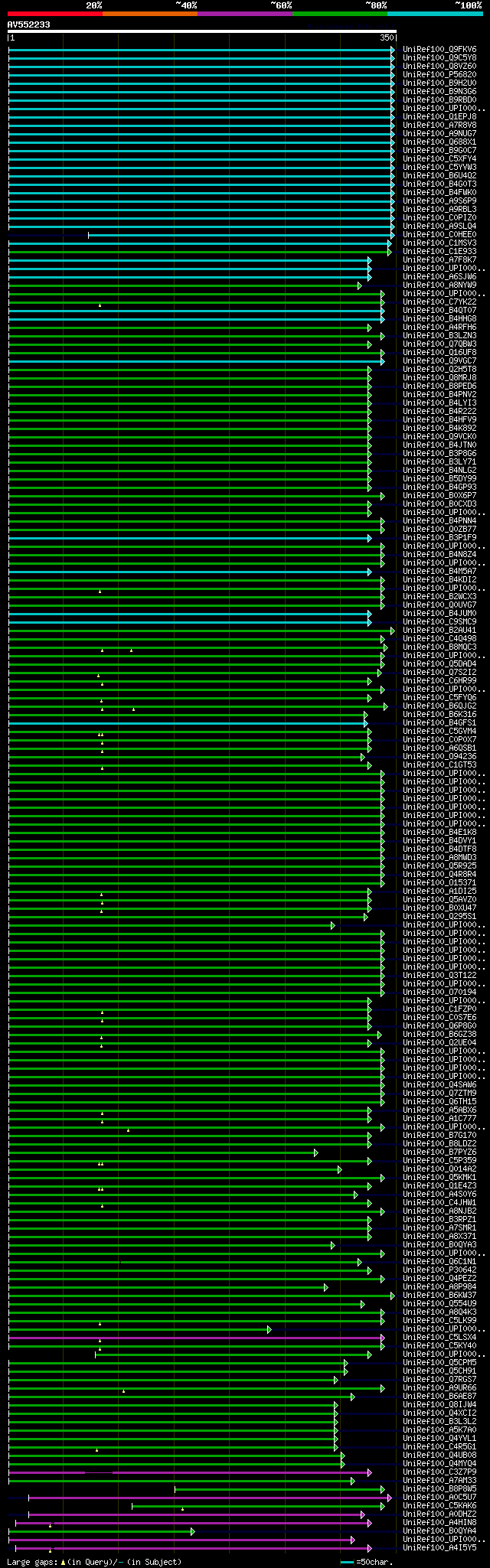Open hit UniRef100_A7R8V8
The width and height of the screenshot is (490, 1568).
tap(439, 126)
